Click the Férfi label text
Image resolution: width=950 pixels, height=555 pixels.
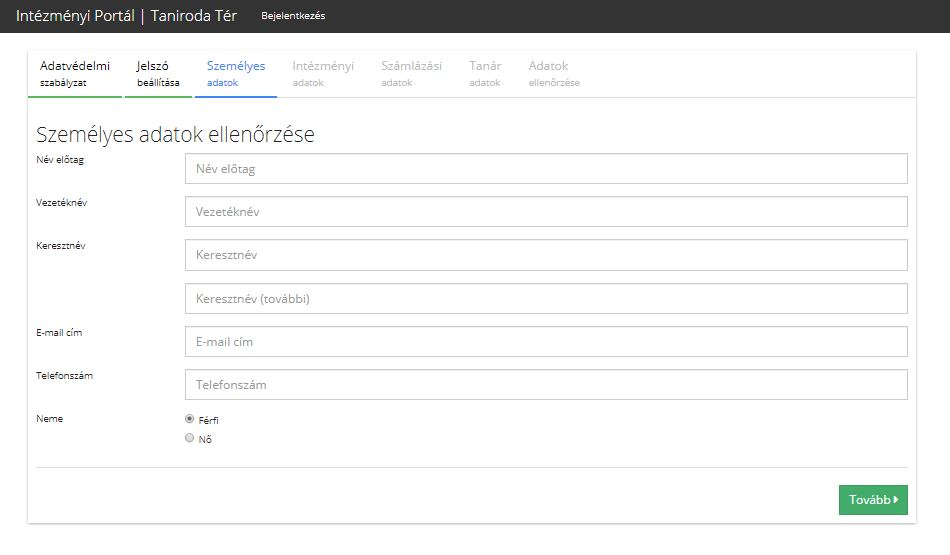209,421
